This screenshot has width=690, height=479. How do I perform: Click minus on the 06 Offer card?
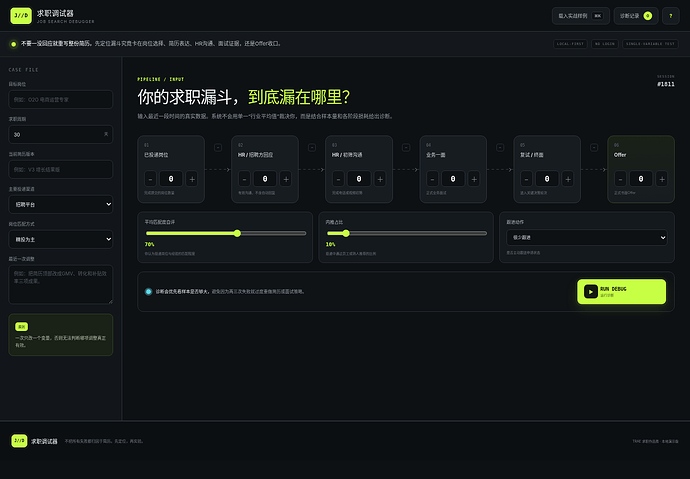tap(620, 179)
